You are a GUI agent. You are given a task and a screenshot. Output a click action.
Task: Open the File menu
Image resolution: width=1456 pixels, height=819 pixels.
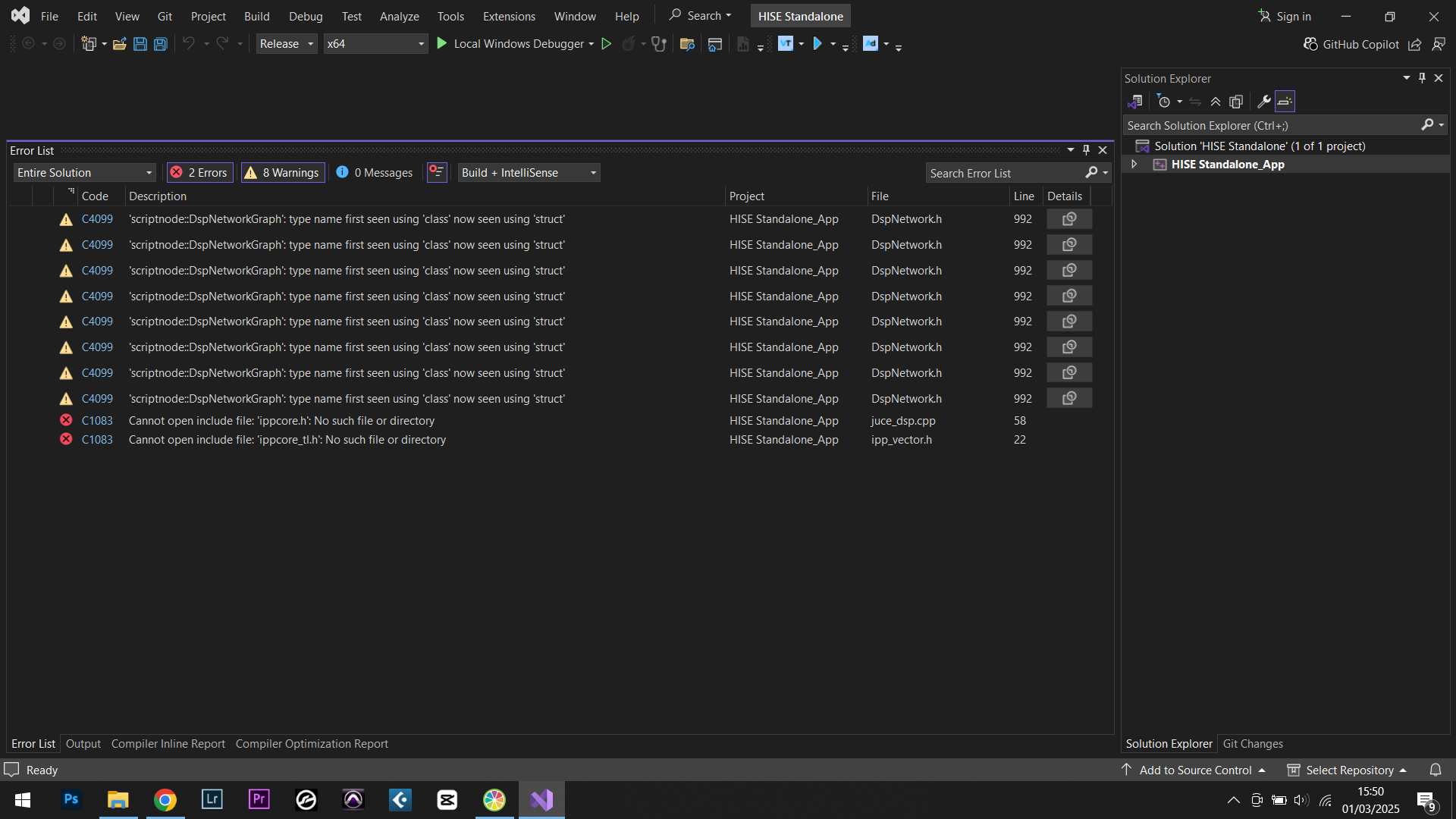49,16
